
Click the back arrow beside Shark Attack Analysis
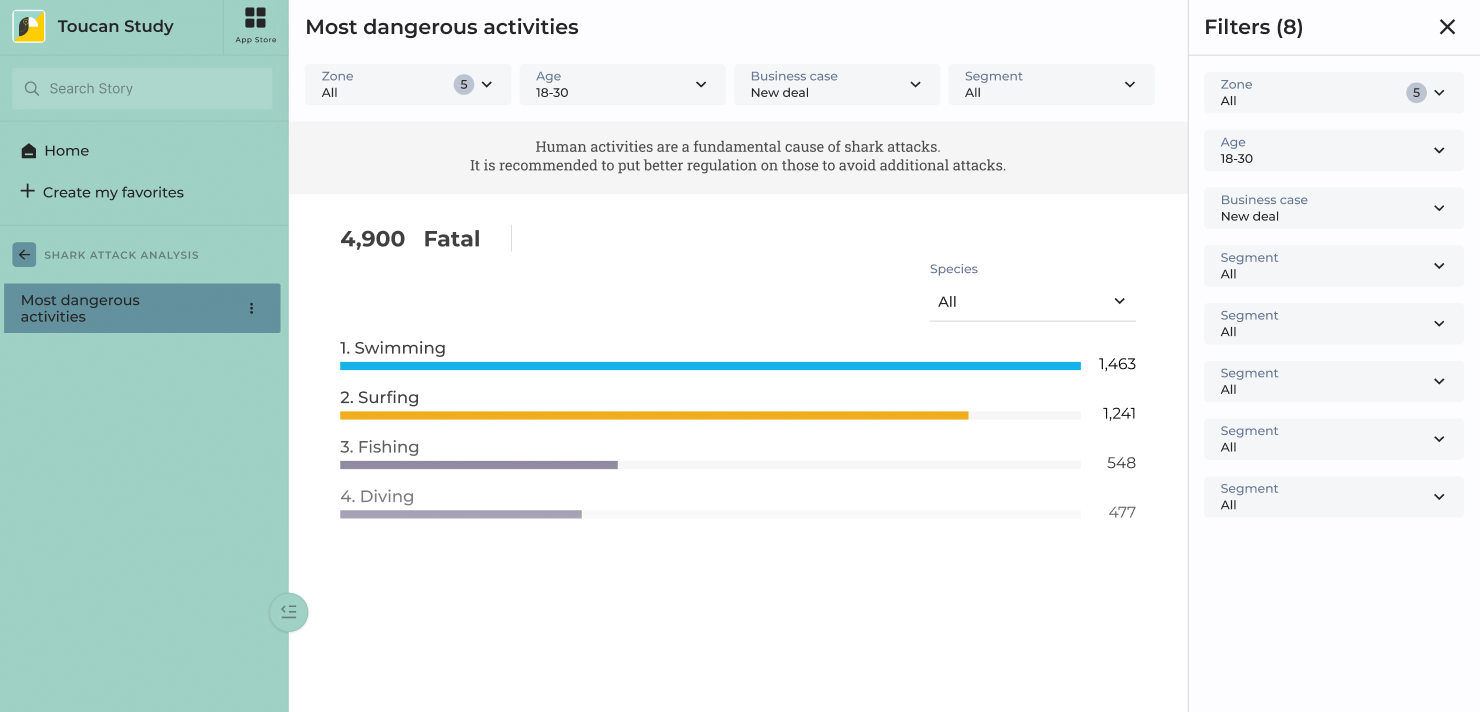pyautogui.click(x=24, y=255)
